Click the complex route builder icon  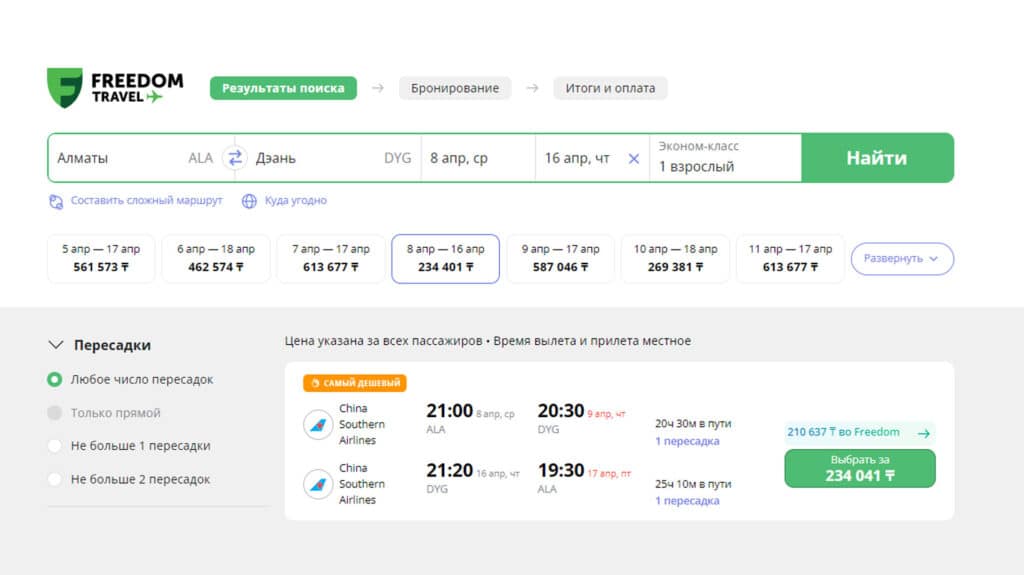(56, 201)
